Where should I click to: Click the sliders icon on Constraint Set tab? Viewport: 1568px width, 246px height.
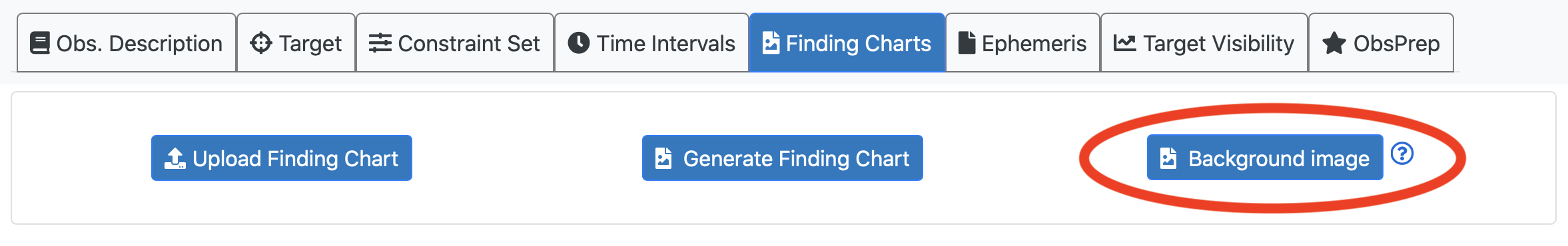[x=380, y=43]
